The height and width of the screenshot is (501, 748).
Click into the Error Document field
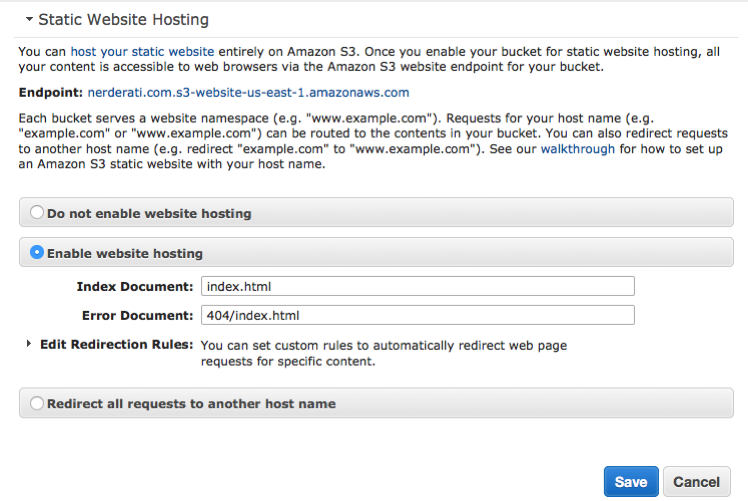(417, 315)
